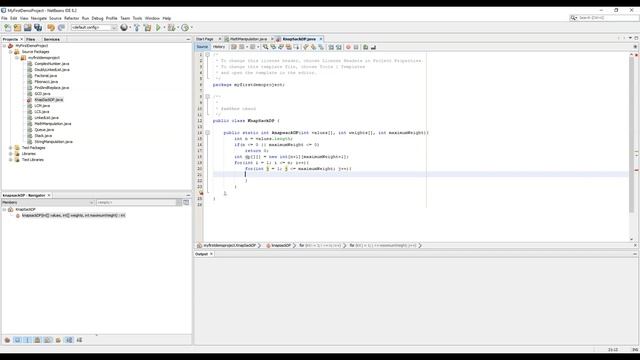The image size is (640, 360).
Task: Click the Clean and Build Project icon
Action: pyautogui.click(x=147, y=27)
